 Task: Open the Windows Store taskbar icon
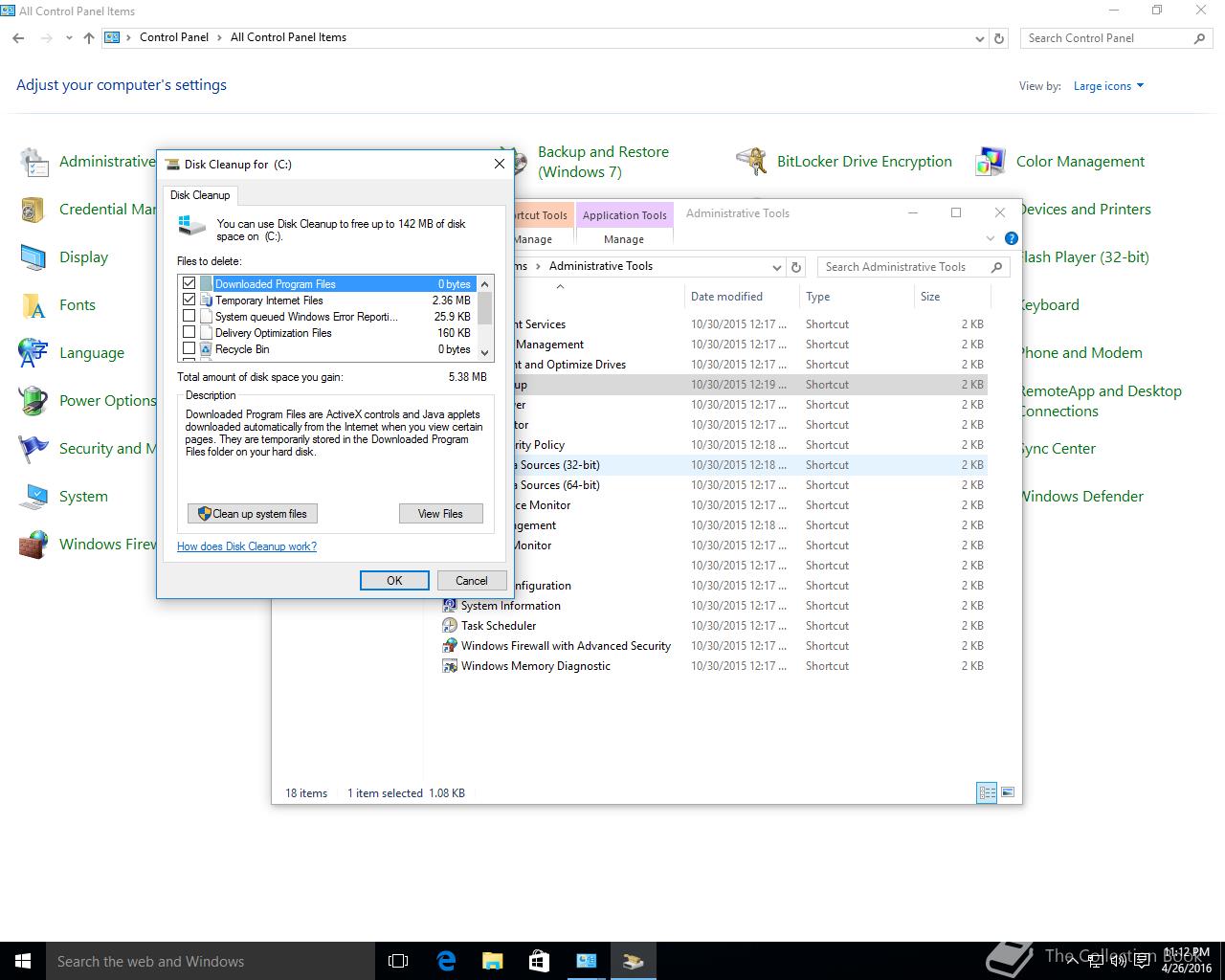point(539,961)
